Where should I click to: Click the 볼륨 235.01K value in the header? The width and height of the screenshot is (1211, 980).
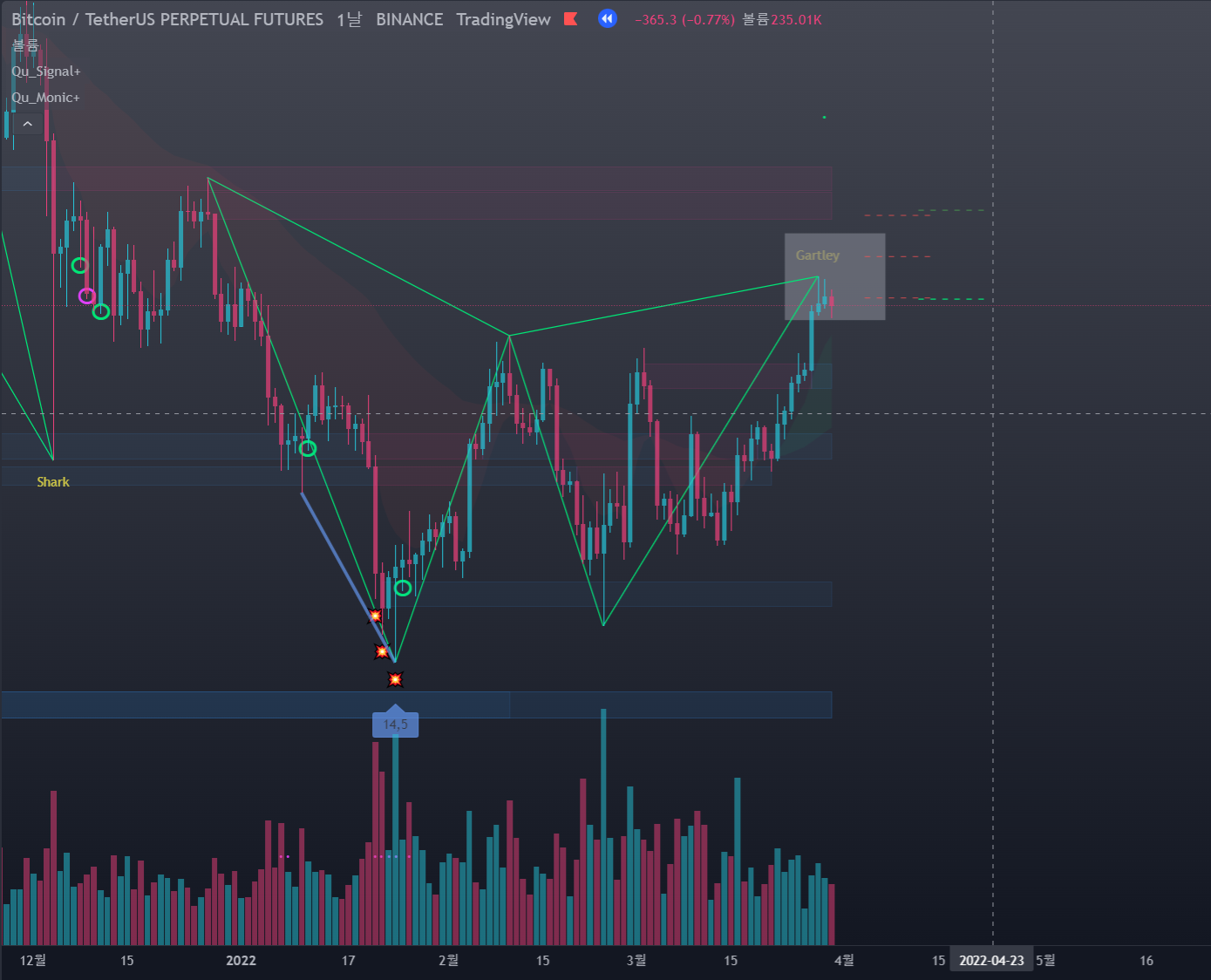point(782,19)
